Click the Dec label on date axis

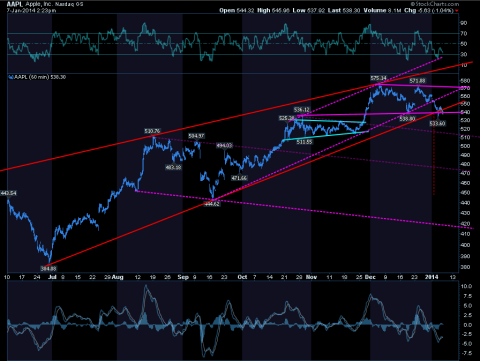coord(370,277)
